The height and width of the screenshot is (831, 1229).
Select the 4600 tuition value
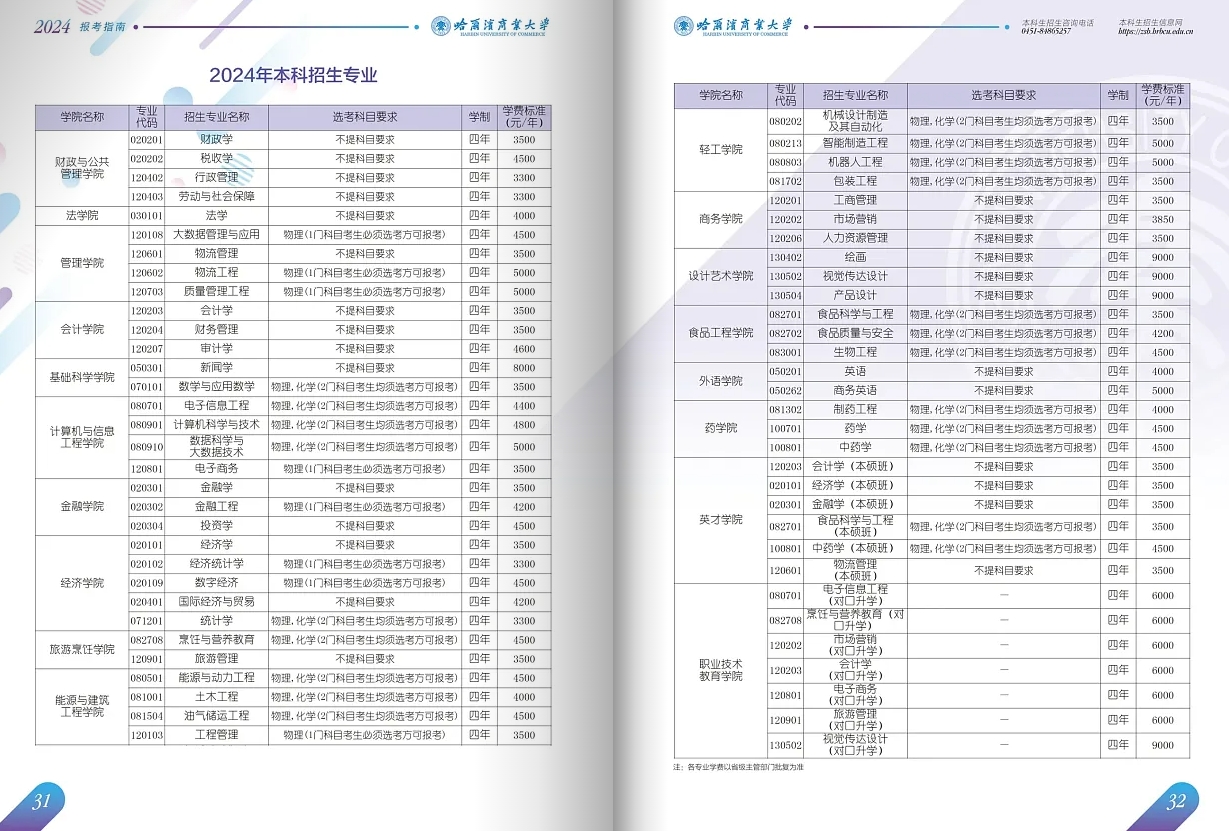coord(524,349)
